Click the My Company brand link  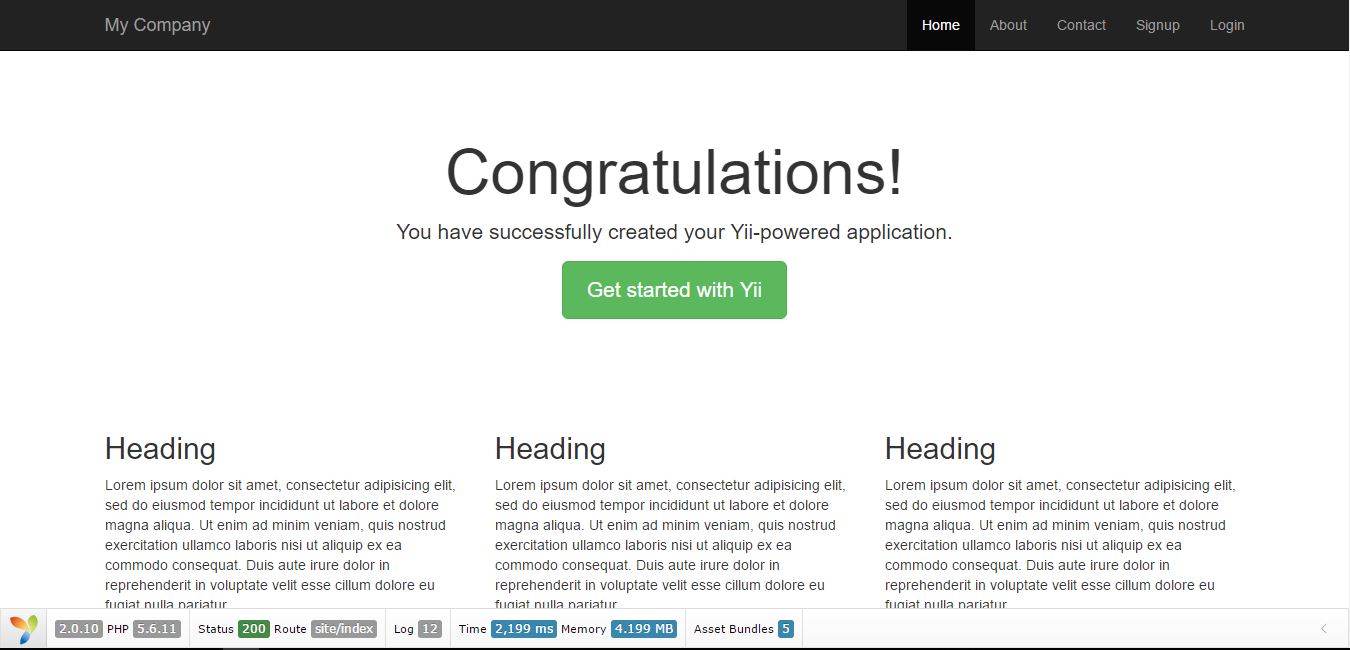tap(157, 25)
